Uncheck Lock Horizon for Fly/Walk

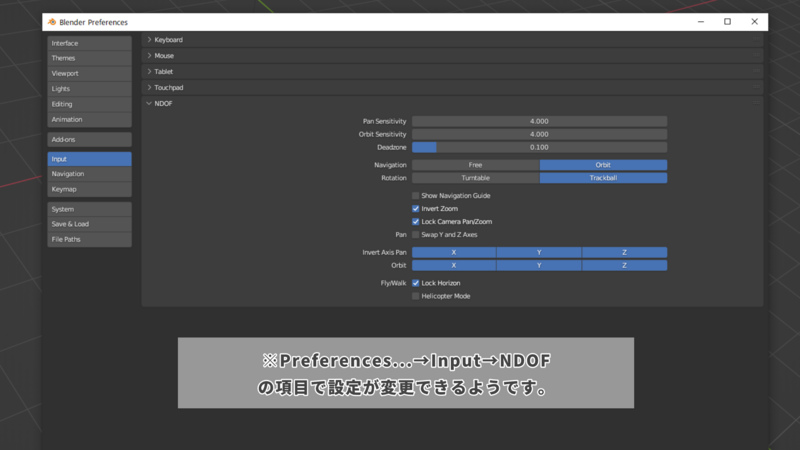416,283
